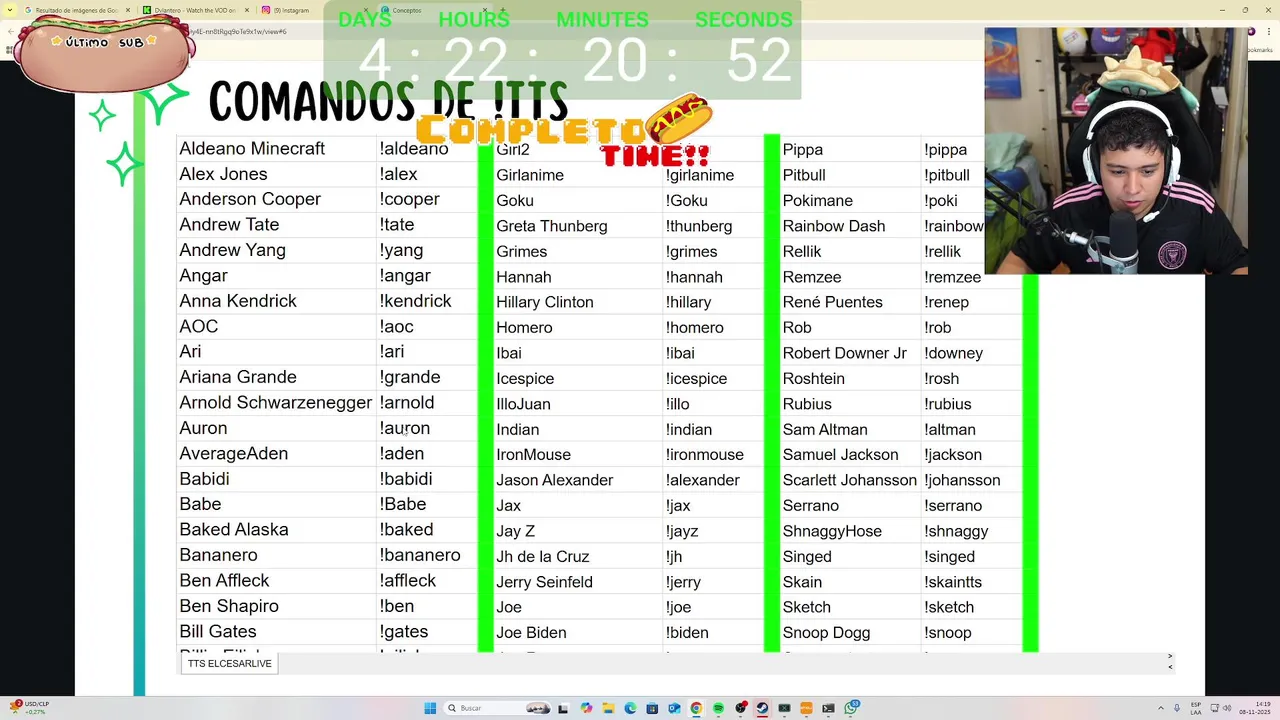Image resolution: width=1280 pixels, height=720 pixels.
Task: Open Task View from the taskbar
Action: click(x=563, y=708)
